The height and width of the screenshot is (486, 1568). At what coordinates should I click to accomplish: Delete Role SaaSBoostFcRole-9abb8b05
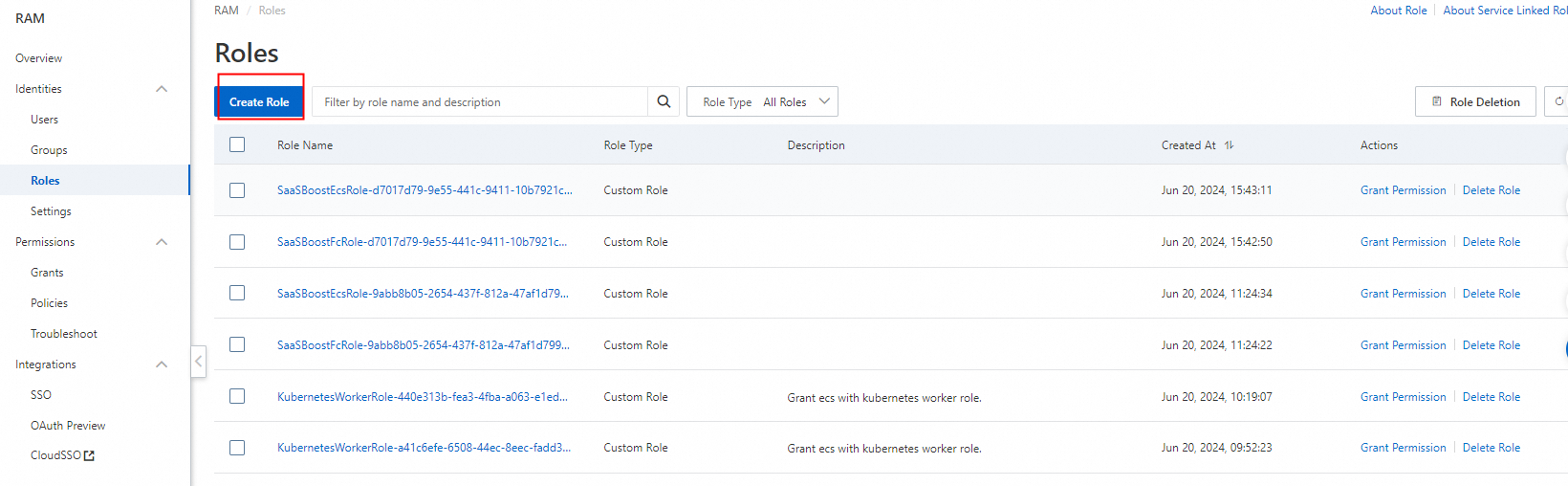coord(1491,345)
